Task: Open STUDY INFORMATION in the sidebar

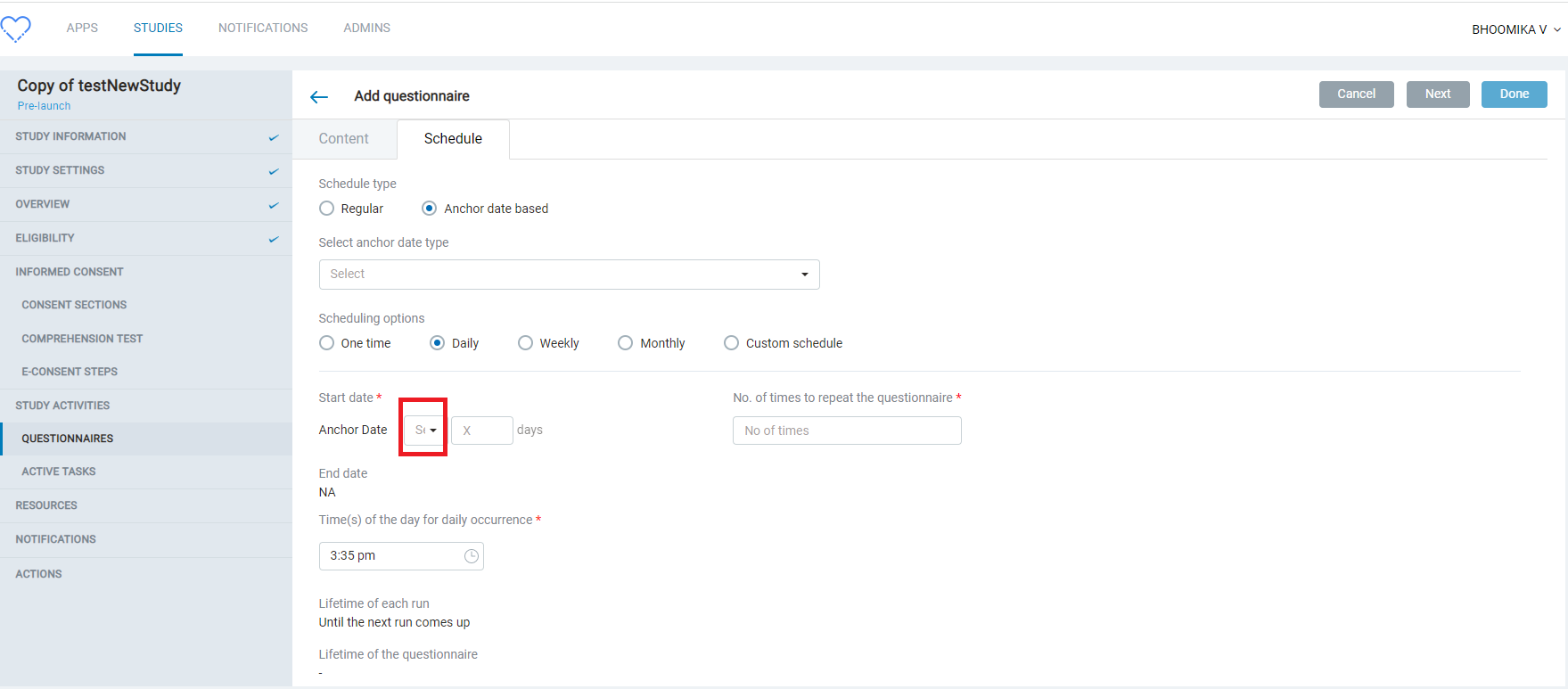Action: (x=146, y=137)
